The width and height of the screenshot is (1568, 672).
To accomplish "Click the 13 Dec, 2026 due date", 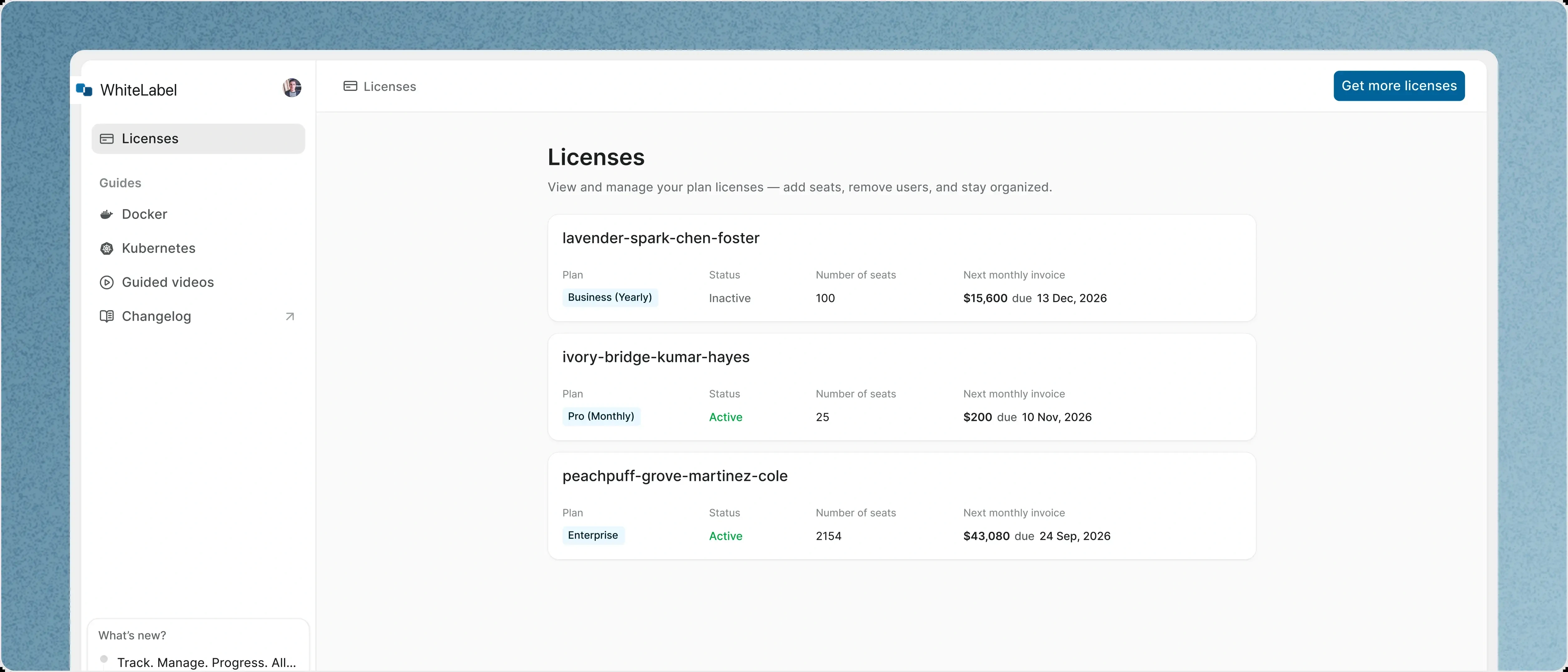I will click(x=1071, y=298).
